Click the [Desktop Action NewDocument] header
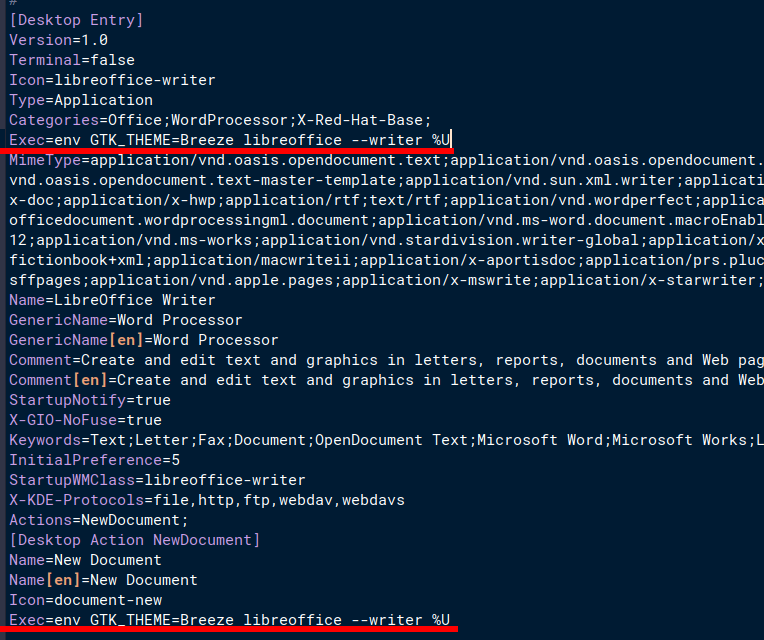Image resolution: width=764 pixels, height=640 pixels. click(x=134, y=539)
